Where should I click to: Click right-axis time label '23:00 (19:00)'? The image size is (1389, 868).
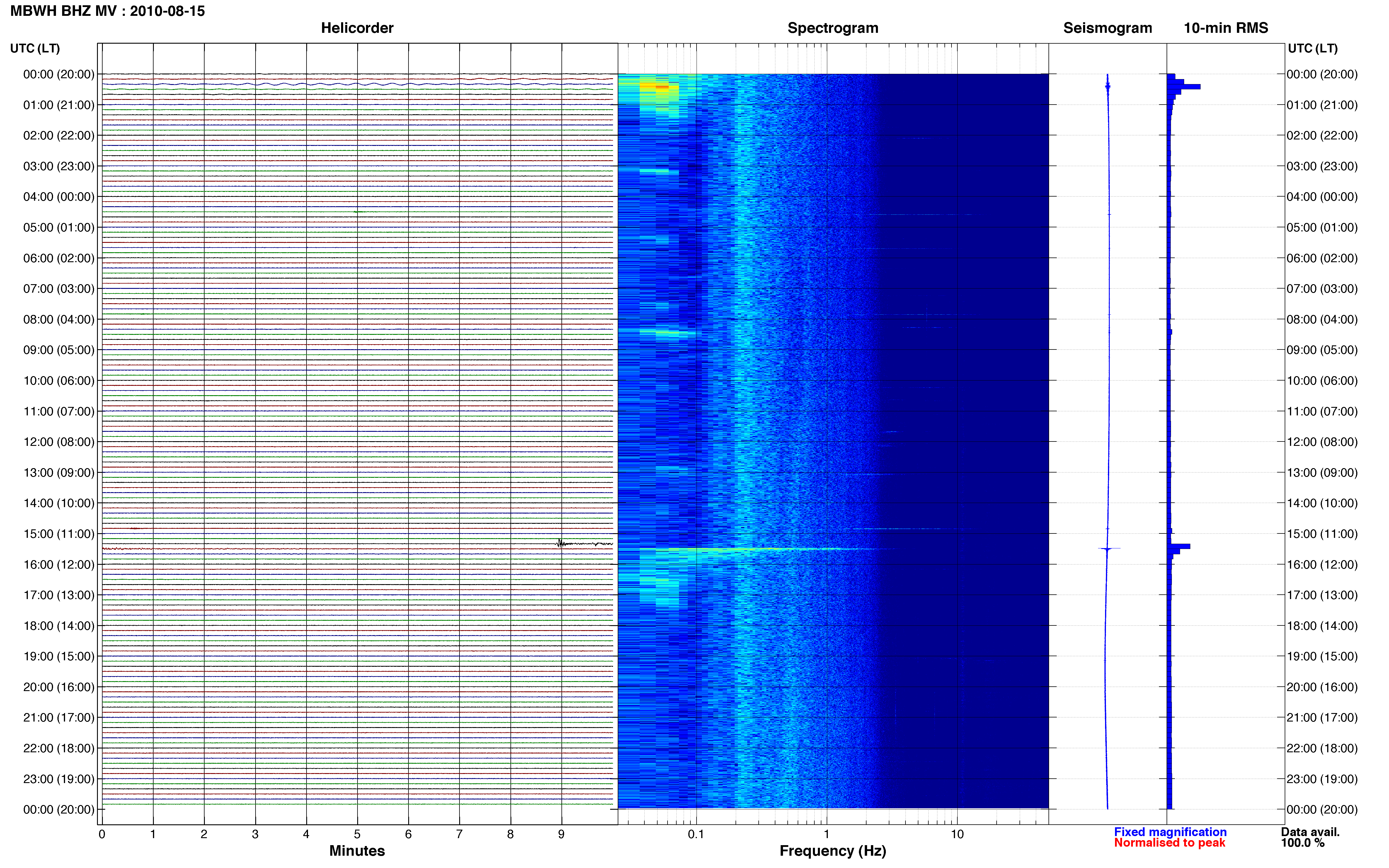click(1322, 779)
